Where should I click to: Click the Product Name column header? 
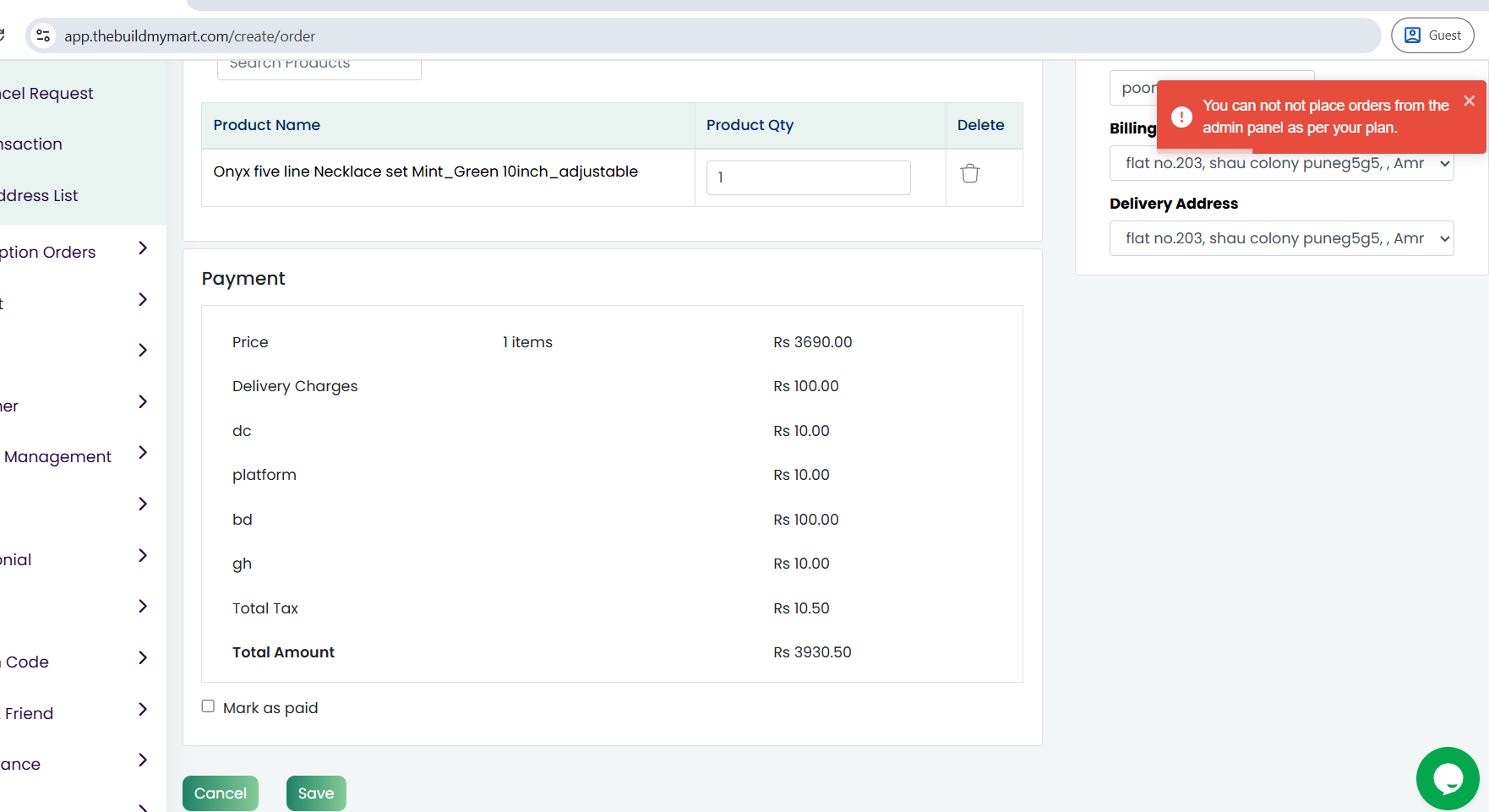click(267, 125)
